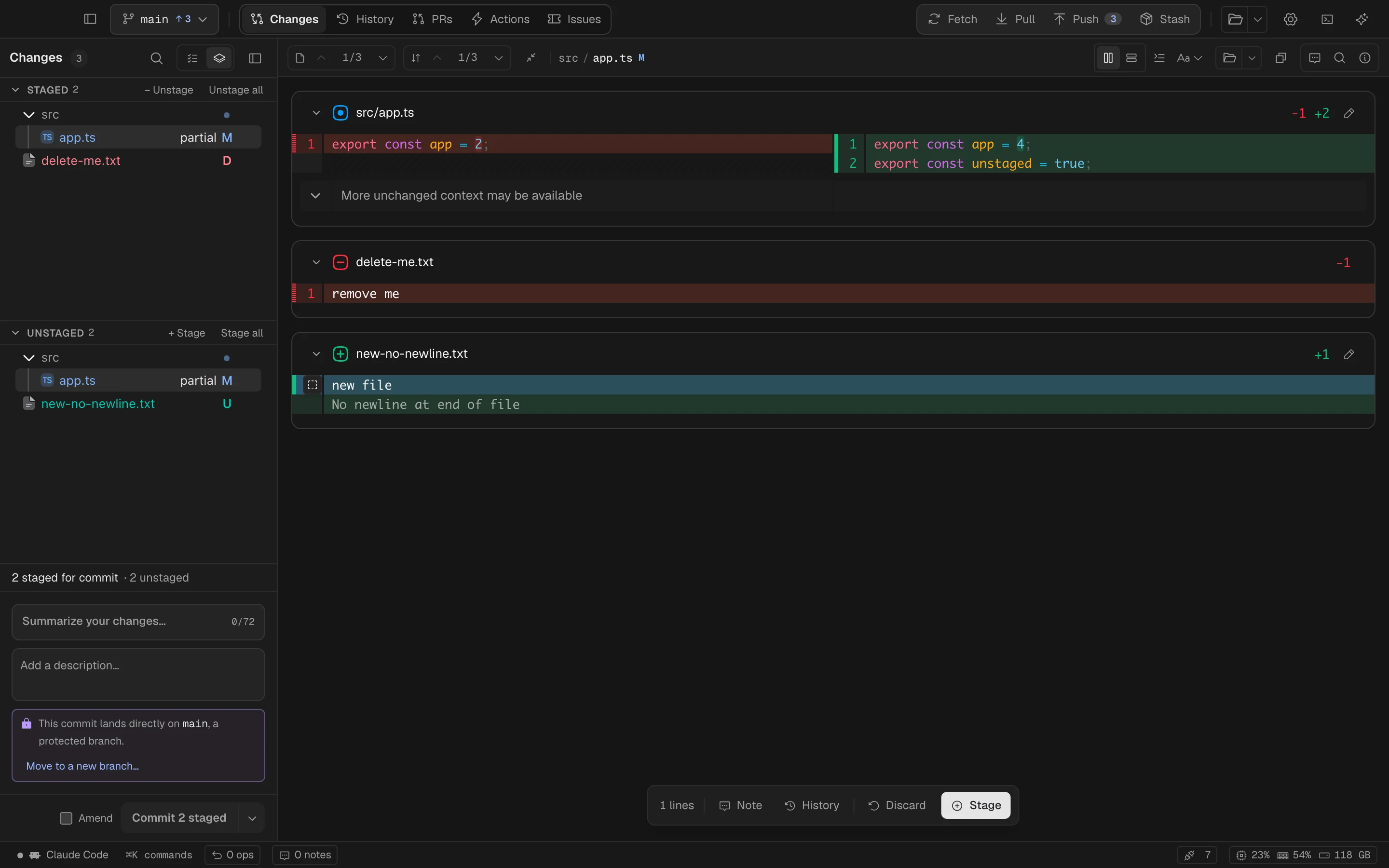Click the copy windows icon in diff toolbar
This screenshot has height=868, width=1389.
coord(1280,58)
